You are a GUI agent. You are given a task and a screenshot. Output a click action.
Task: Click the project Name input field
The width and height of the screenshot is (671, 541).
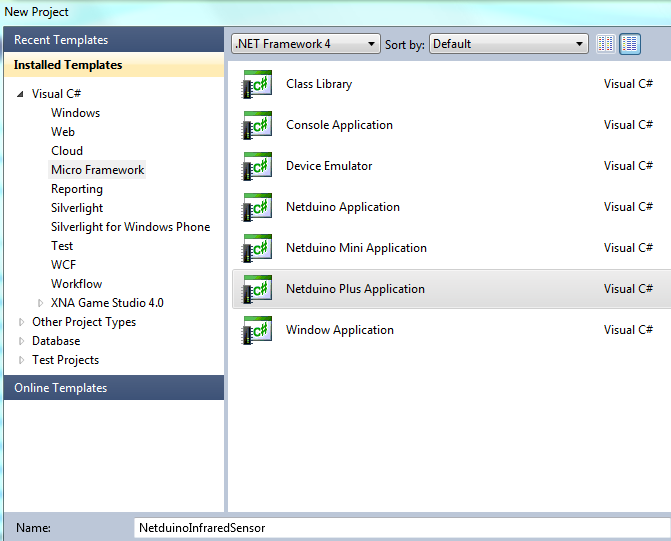(402, 528)
